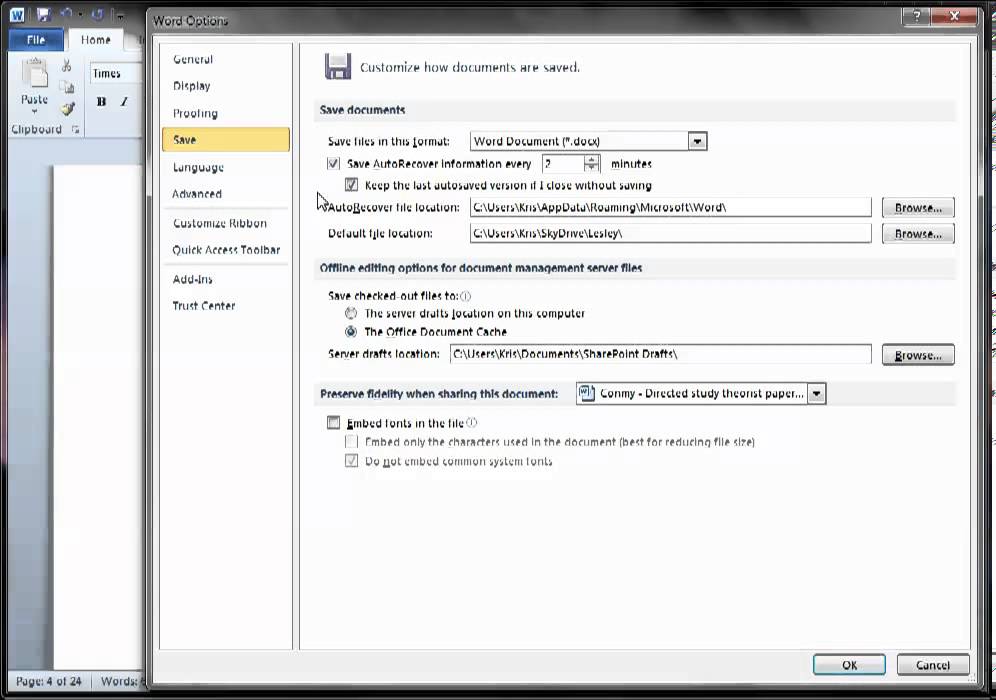996x700 pixels.
Task: Toggle Italic formatting in ribbon
Action: point(124,102)
